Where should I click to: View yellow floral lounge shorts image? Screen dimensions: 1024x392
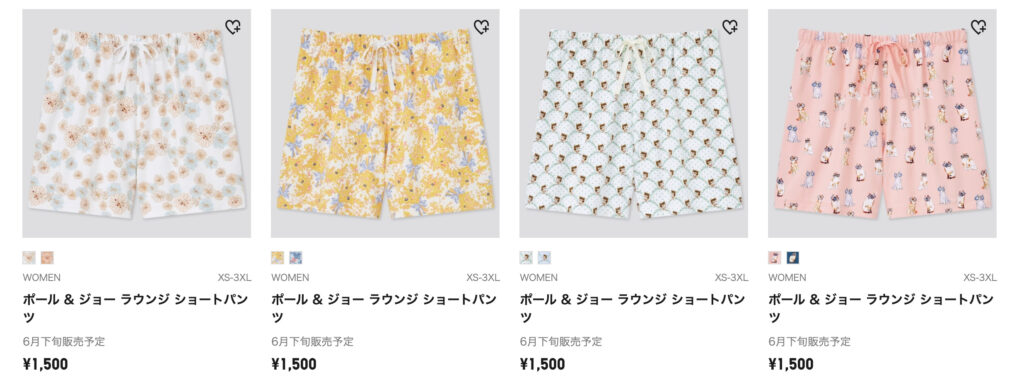[385, 123]
